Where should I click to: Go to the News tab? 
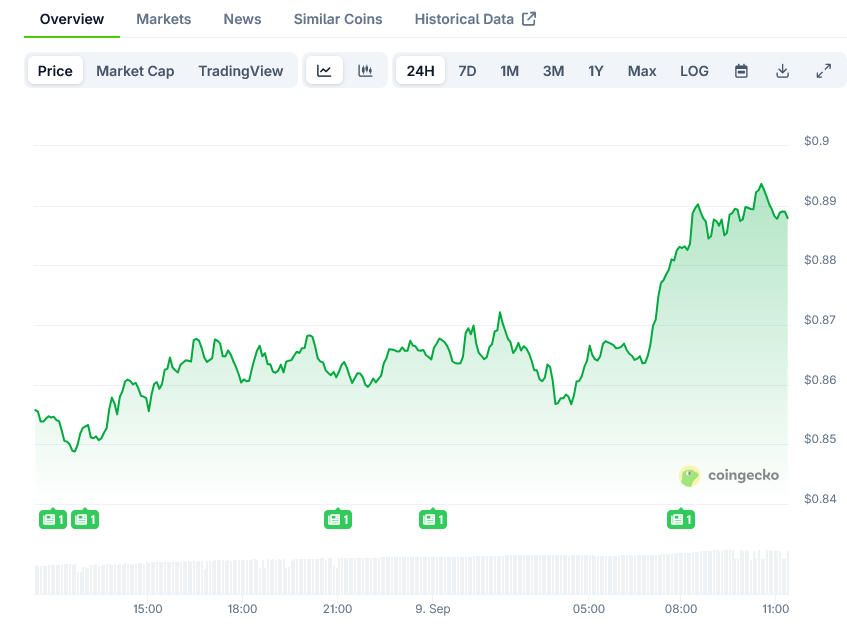click(x=242, y=19)
